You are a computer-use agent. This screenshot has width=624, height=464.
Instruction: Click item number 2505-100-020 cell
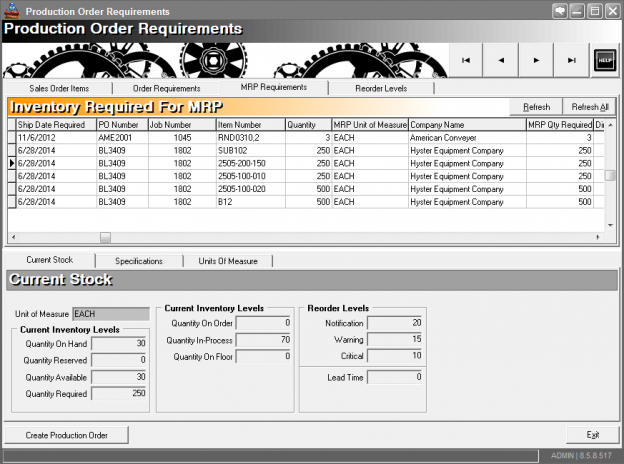tap(251, 189)
